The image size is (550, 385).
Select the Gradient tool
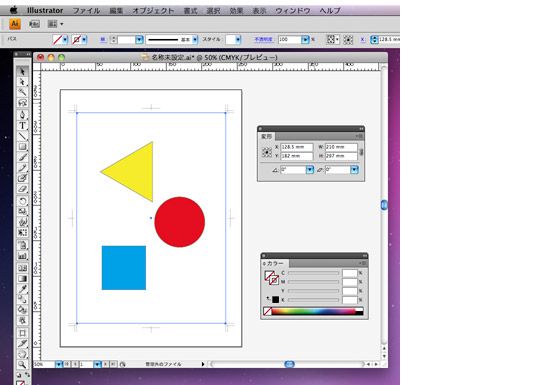[22, 279]
